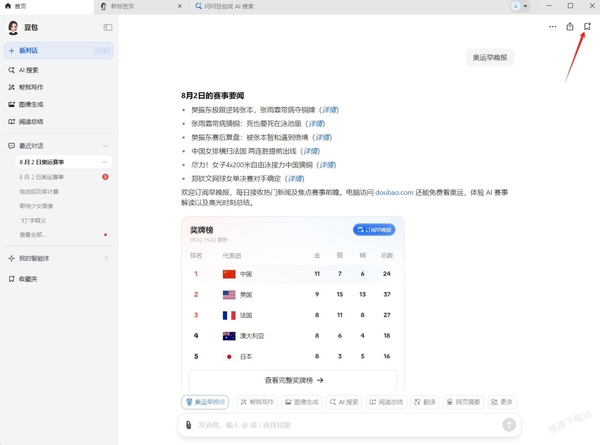Collapse the sidebar using the panel icon
The height and width of the screenshot is (445, 600).
click(108, 27)
